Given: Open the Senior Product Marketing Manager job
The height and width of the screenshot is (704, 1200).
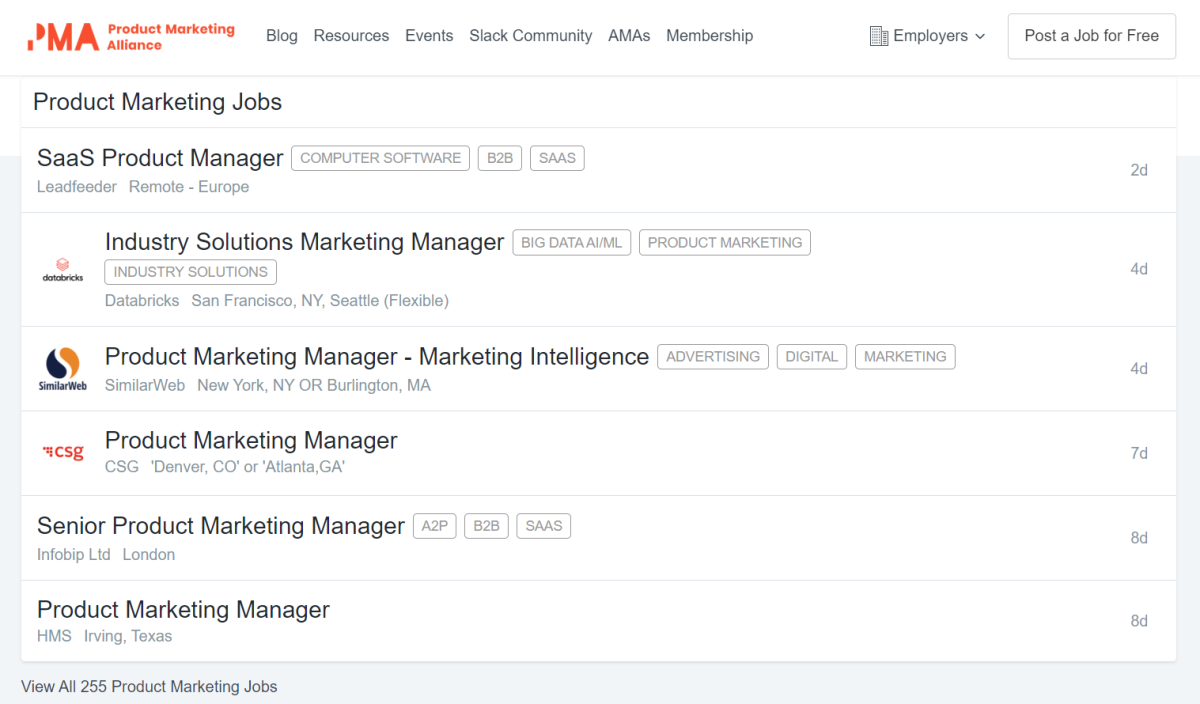Looking at the screenshot, I should (221, 526).
